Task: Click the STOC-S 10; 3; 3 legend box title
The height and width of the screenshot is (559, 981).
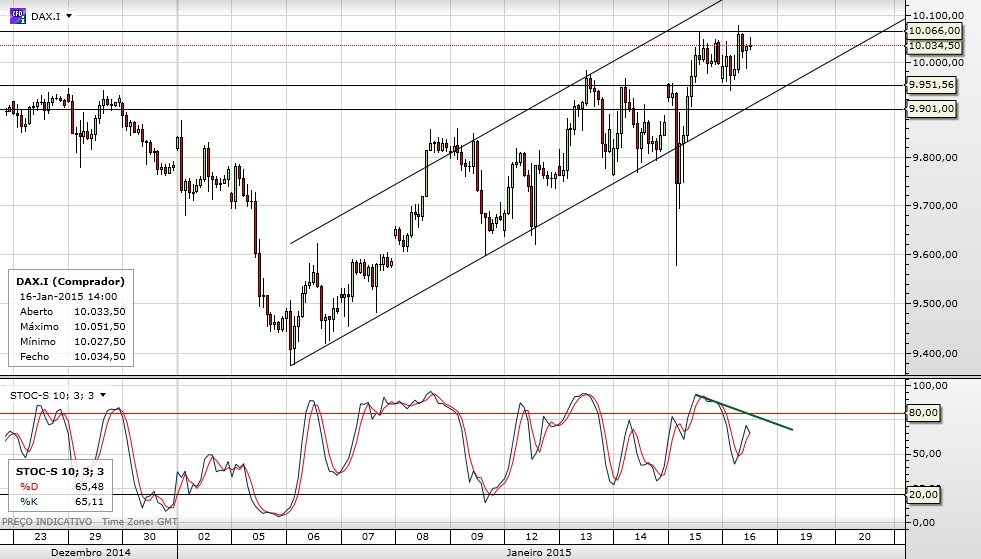Action: [x=60, y=471]
